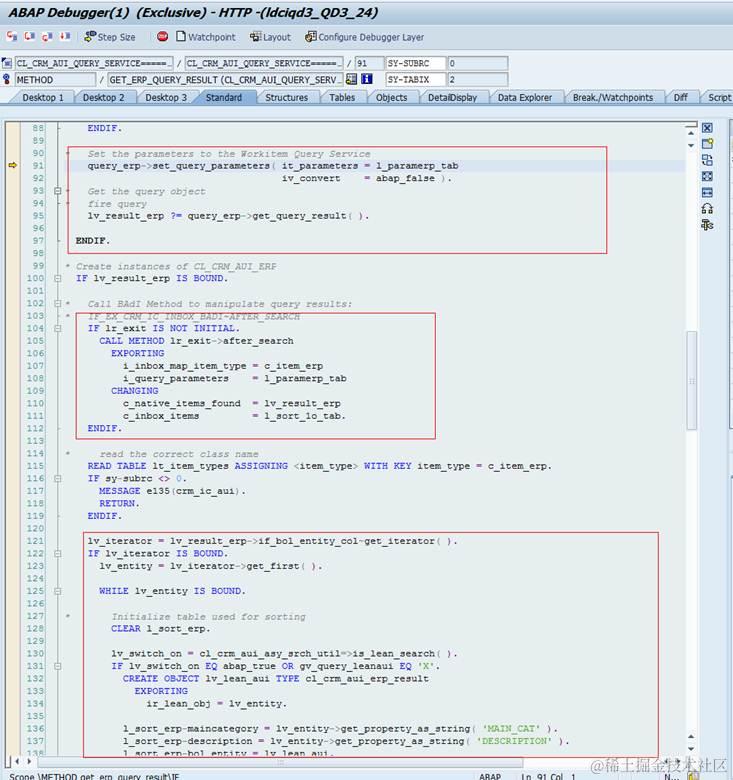Collapse the comment block at line 102
Screen dimensions: 733x780
(58, 303)
